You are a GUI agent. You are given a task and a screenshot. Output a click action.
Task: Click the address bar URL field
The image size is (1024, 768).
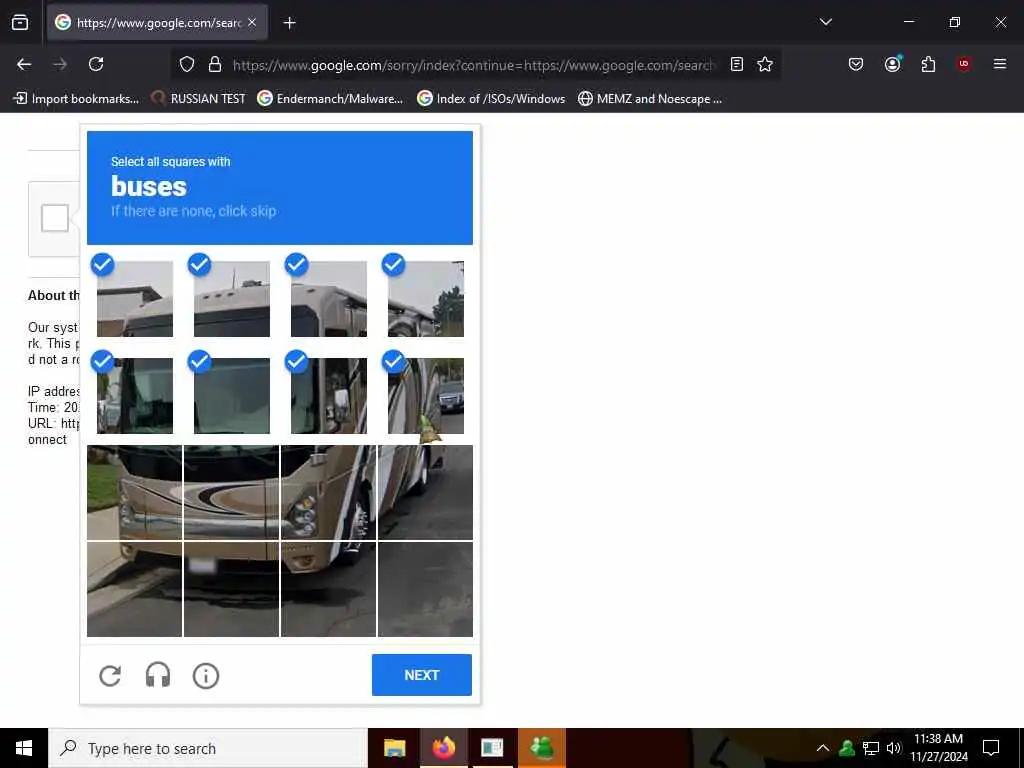tap(473, 65)
